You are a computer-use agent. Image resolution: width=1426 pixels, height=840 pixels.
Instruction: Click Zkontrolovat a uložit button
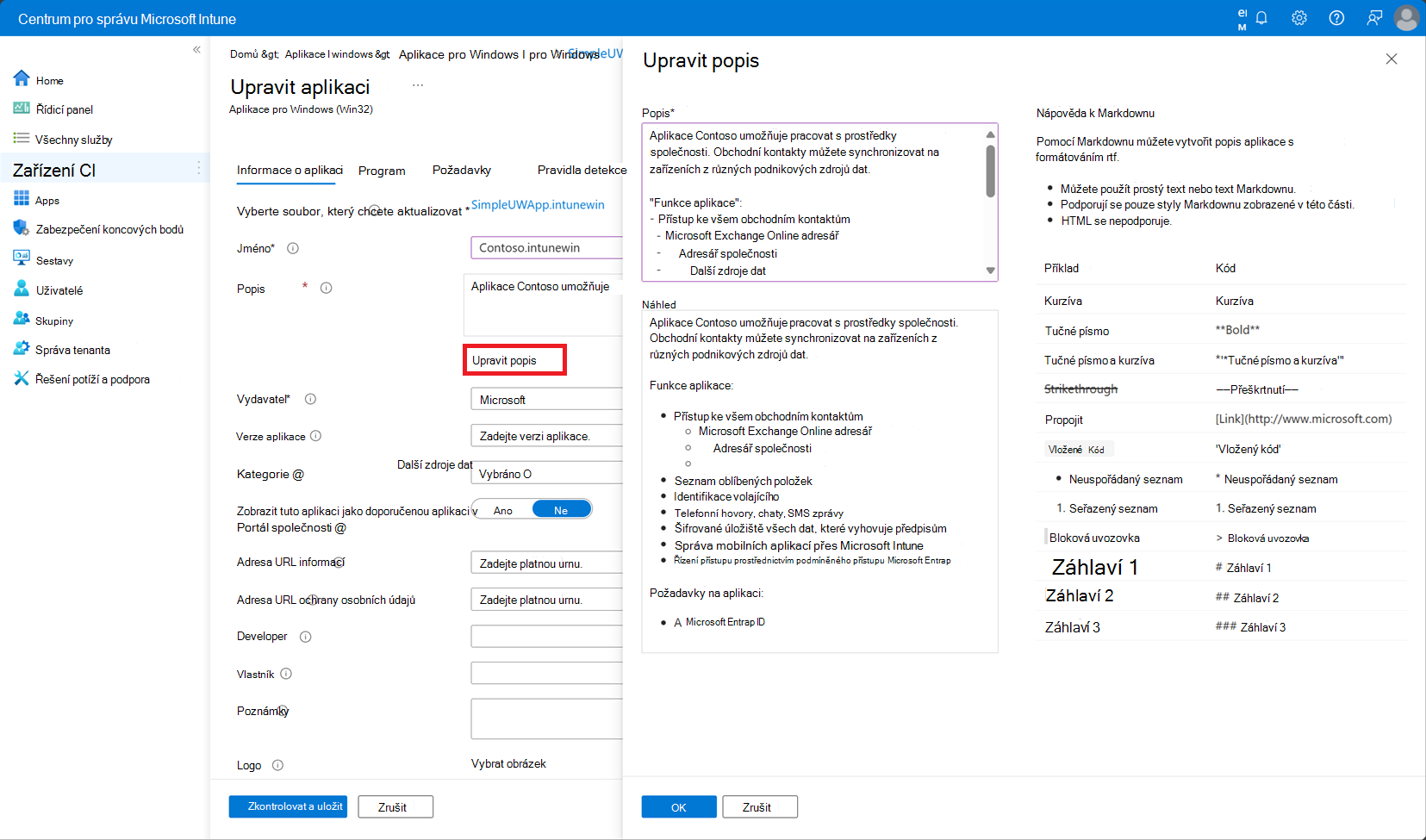(288, 806)
